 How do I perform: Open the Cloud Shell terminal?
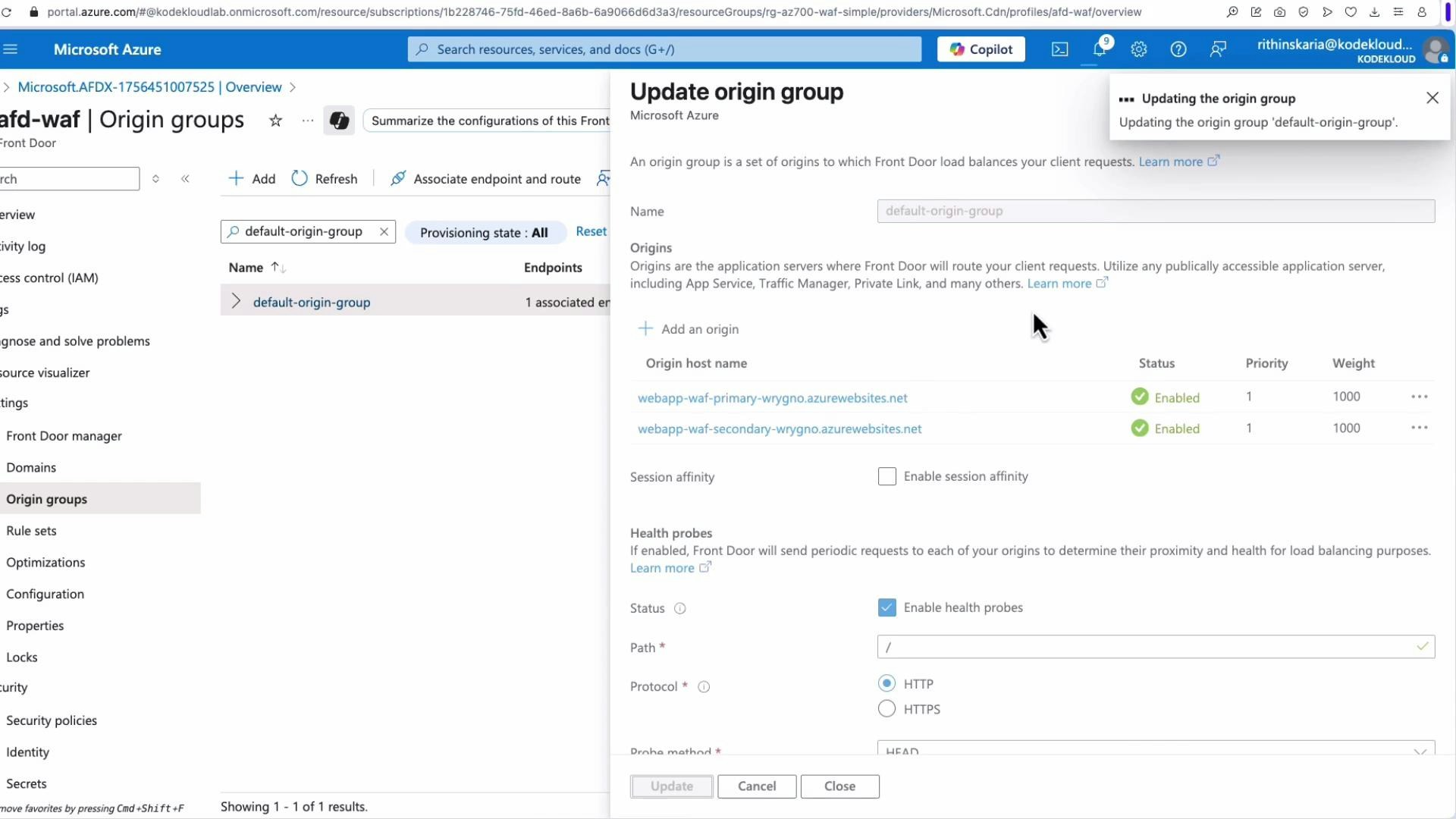pyautogui.click(x=1059, y=49)
